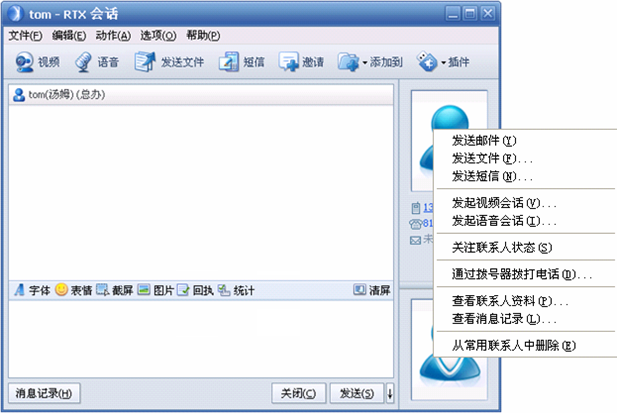Viewport: 617px width, 413px height.
Task: Click the mobile number link starting 13
Action: [x=428, y=208]
